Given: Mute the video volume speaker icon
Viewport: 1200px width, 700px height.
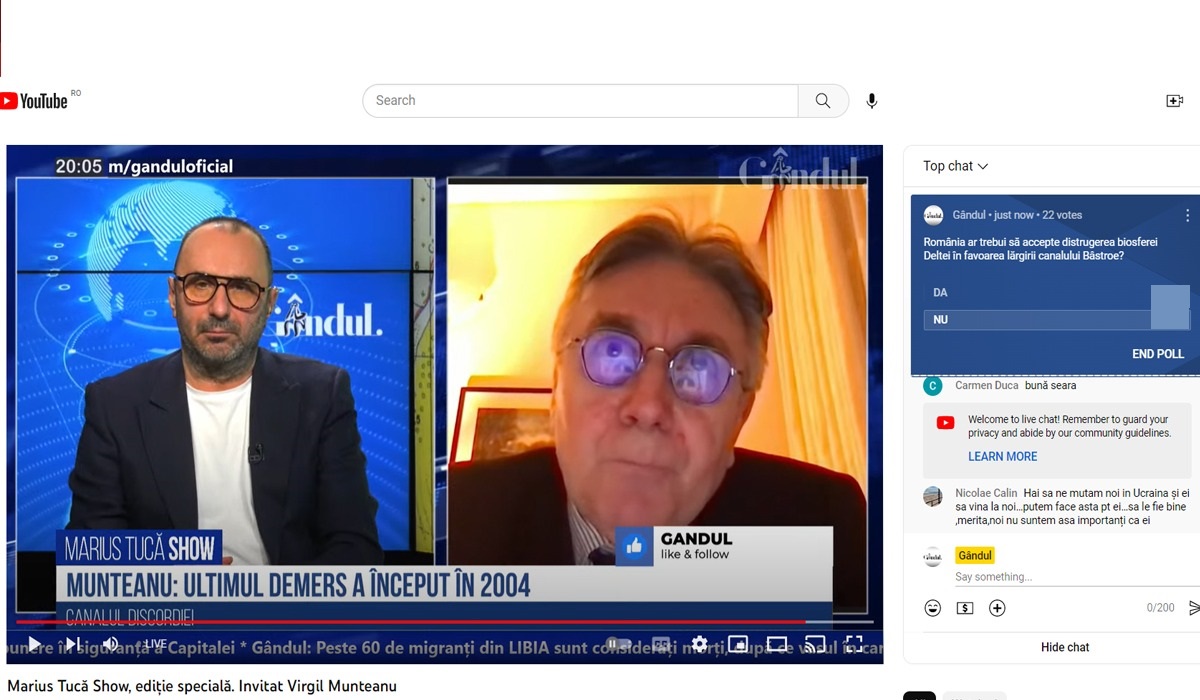Looking at the screenshot, I should pos(110,644).
